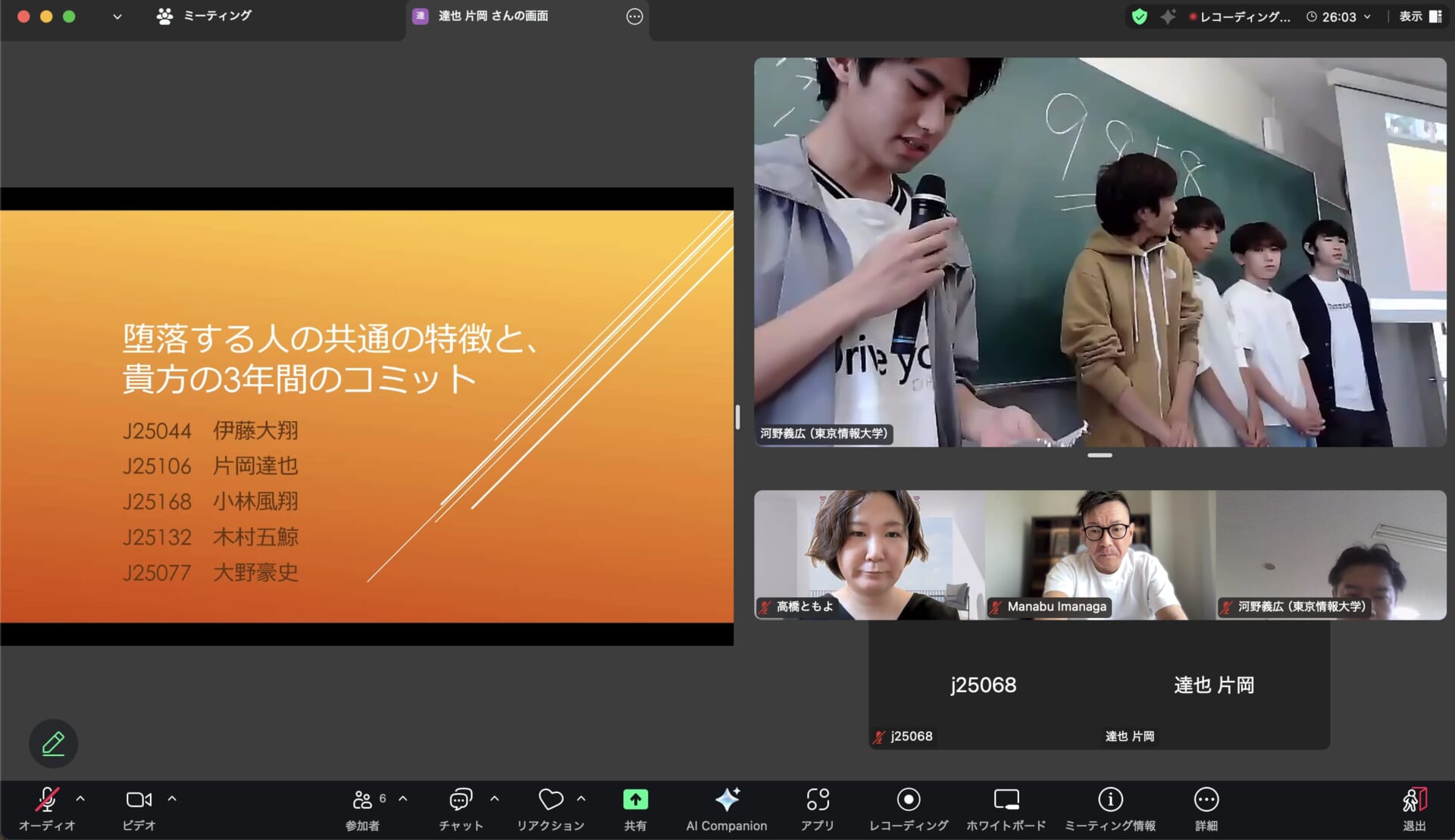Expand video options chevron
1455x840 pixels.
tap(172, 798)
